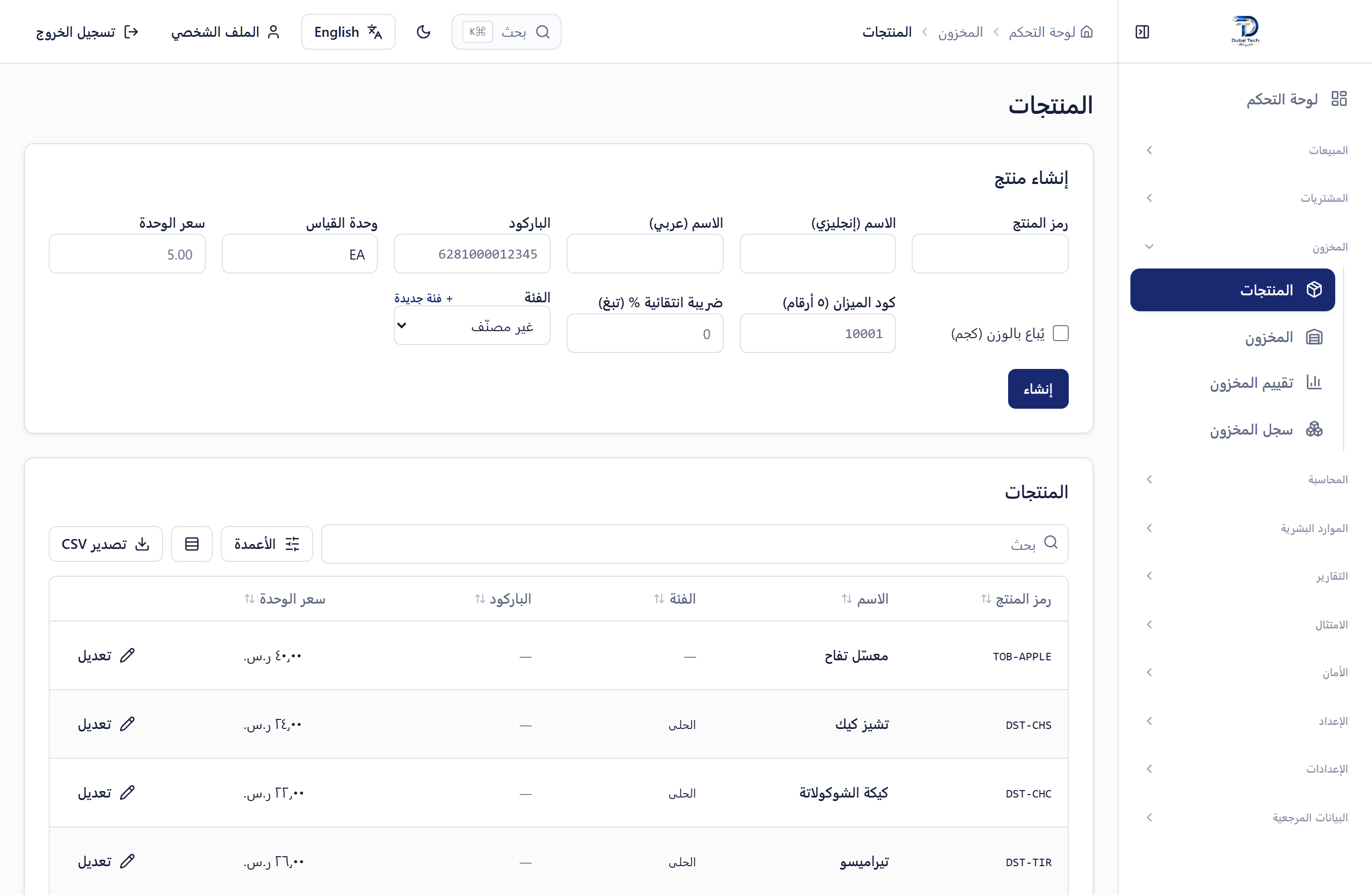This screenshot has height=895, width=1372.
Task: Open الملف الشخصي profile link
Action: coord(225,32)
